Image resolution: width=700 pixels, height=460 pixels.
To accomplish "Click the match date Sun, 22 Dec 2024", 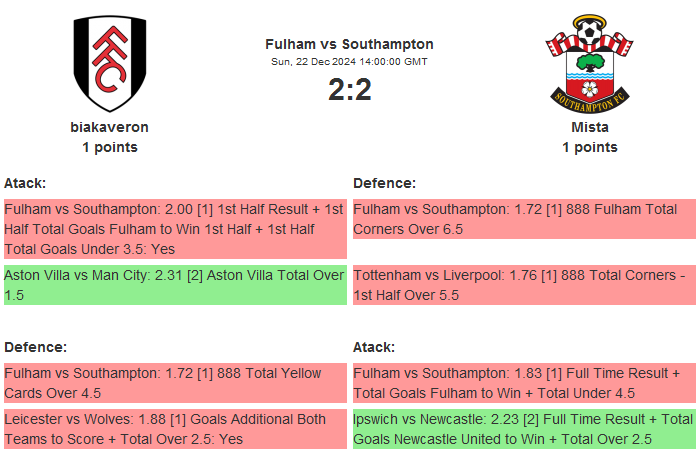I will 349,61.
